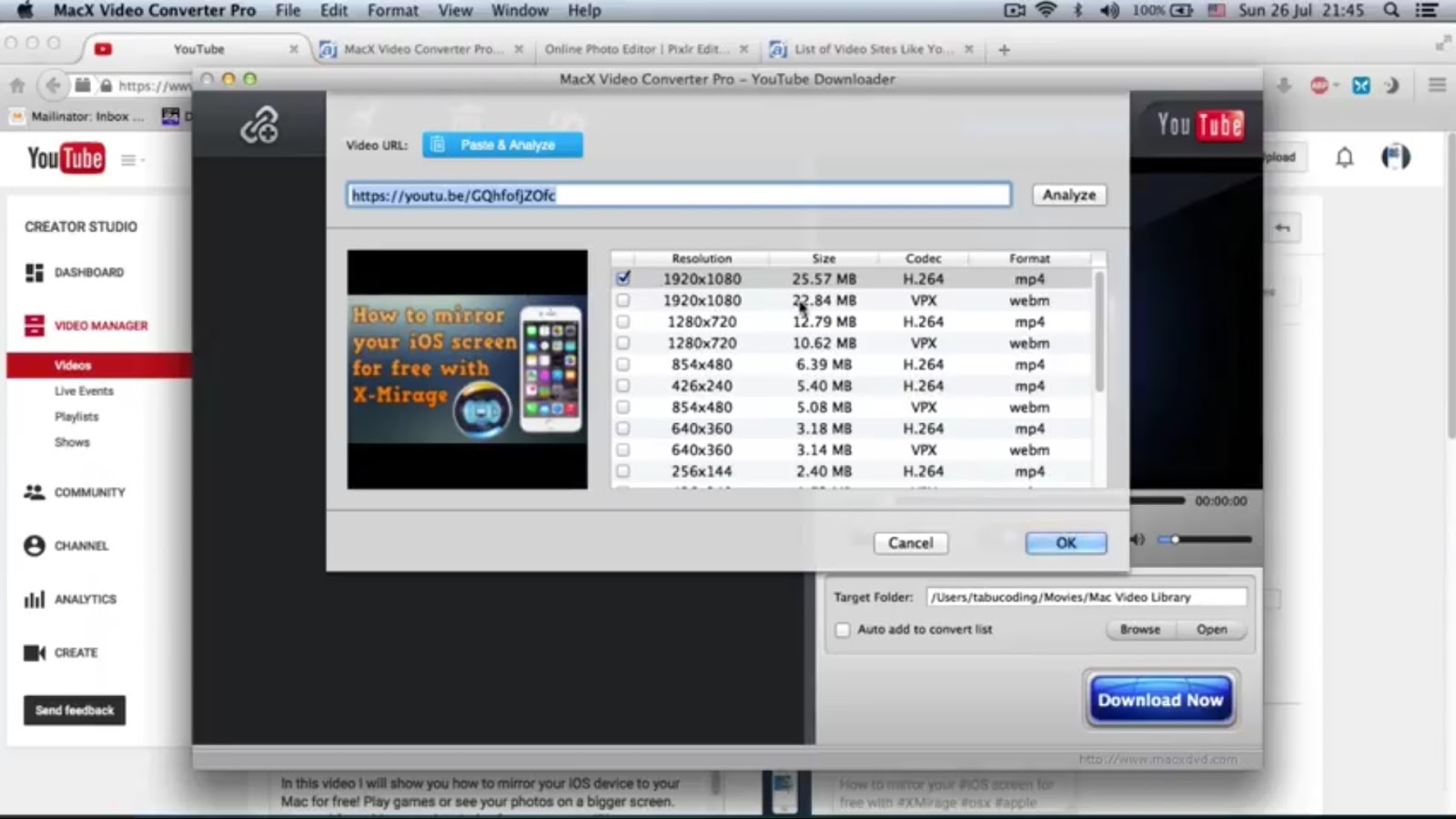Click the Video Manager sidebar icon
This screenshot has height=819, width=1456.
tap(35, 326)
